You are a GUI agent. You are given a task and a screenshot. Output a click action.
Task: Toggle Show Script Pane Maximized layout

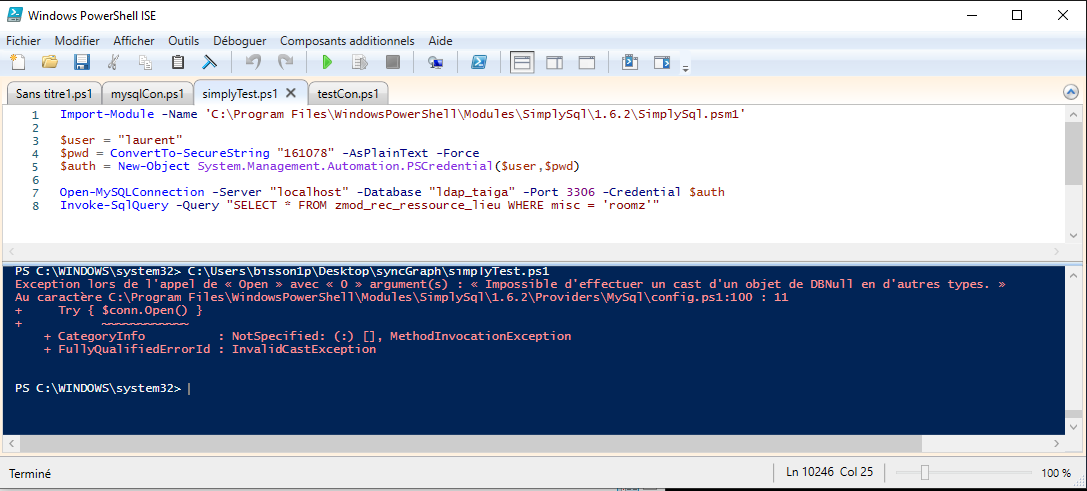[x=587, y=63]
